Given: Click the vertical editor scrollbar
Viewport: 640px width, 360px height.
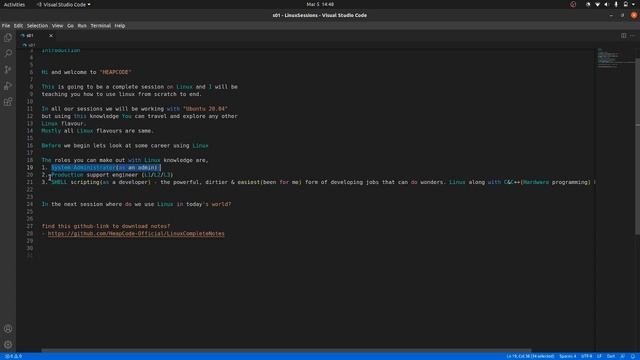Looking at the screenshot, I should 638,147.
